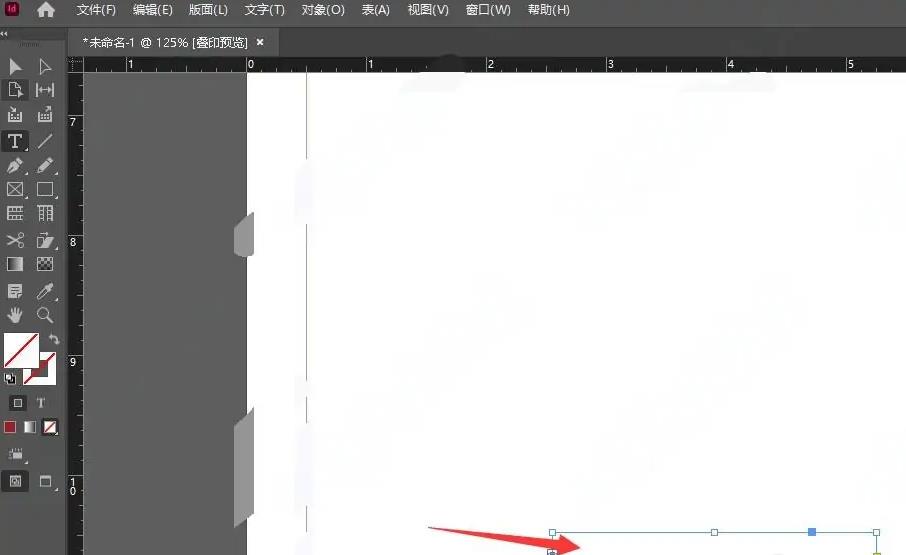The image size is (906, 555).
Task: Activate the Type tool
Action: (15, 141)
